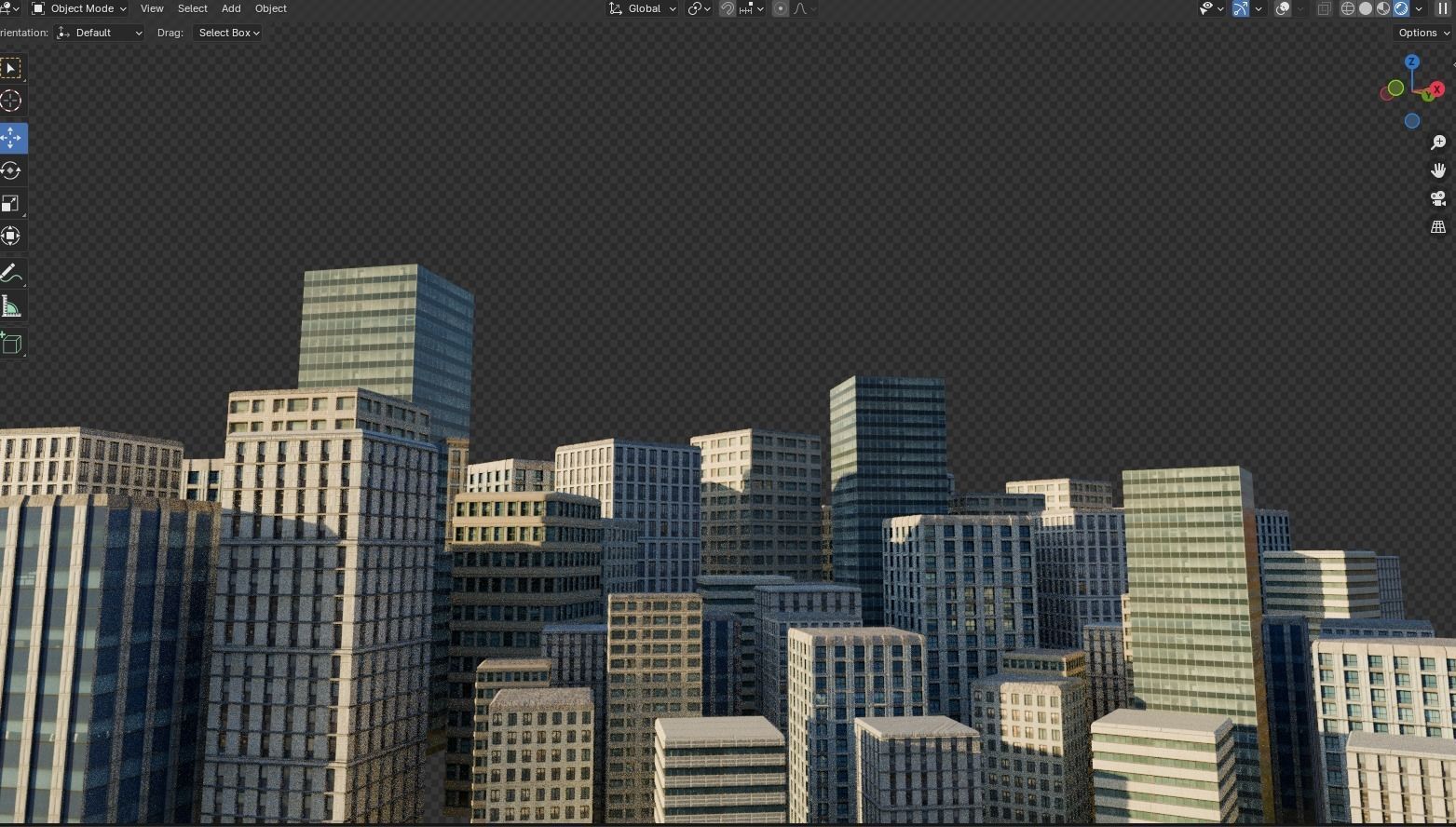The height and width of the screenshot is (827, 1456).
Task: Toggle proportional editing
Action: (781, 8)
